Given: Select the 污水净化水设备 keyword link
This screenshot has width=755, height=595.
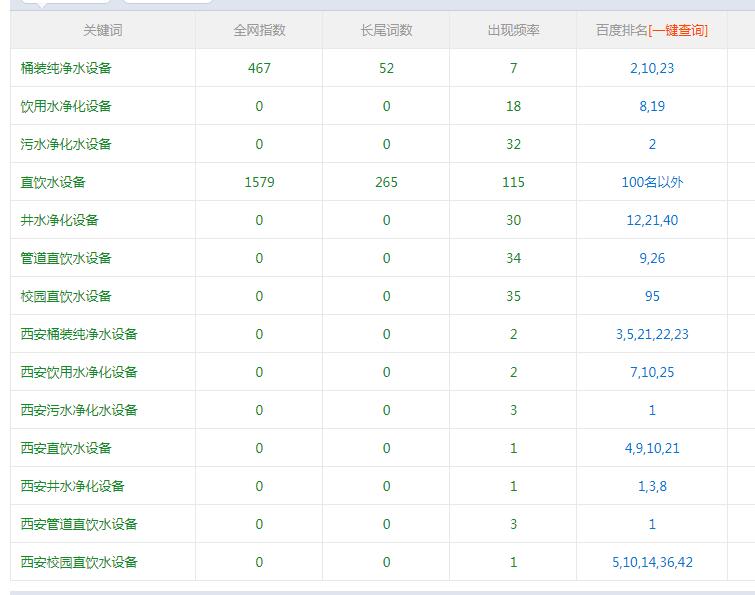Looking at the screenshot, I should coord(66,144).
